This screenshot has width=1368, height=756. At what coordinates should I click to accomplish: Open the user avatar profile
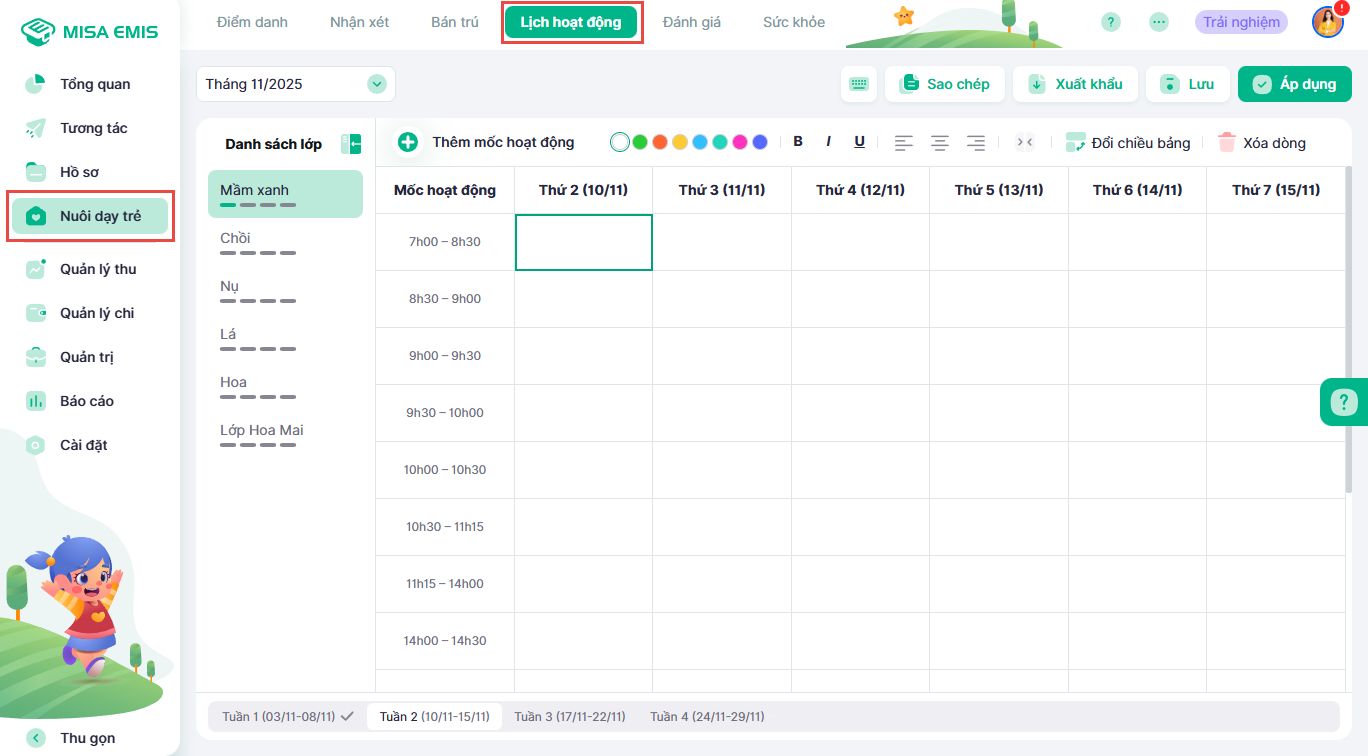click(1327, 22)
